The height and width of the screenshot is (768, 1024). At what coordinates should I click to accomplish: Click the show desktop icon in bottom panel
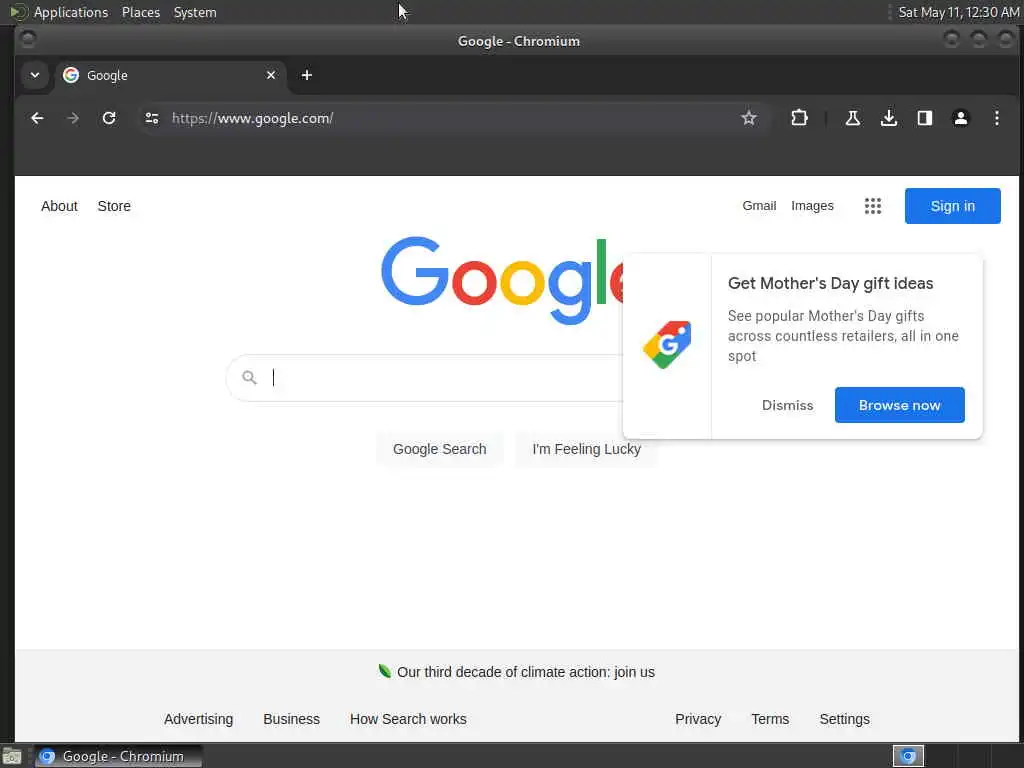[x=12, y=757]
